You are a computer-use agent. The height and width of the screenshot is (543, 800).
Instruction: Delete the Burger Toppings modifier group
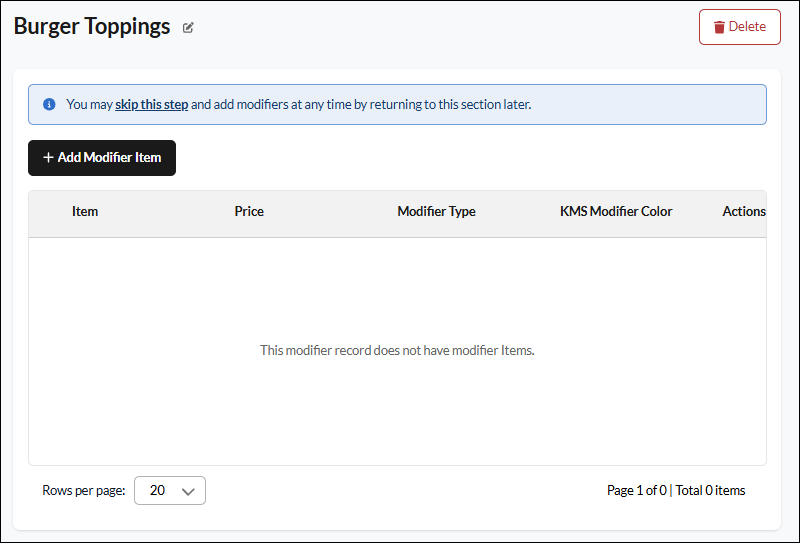click(x=739, y=27)
